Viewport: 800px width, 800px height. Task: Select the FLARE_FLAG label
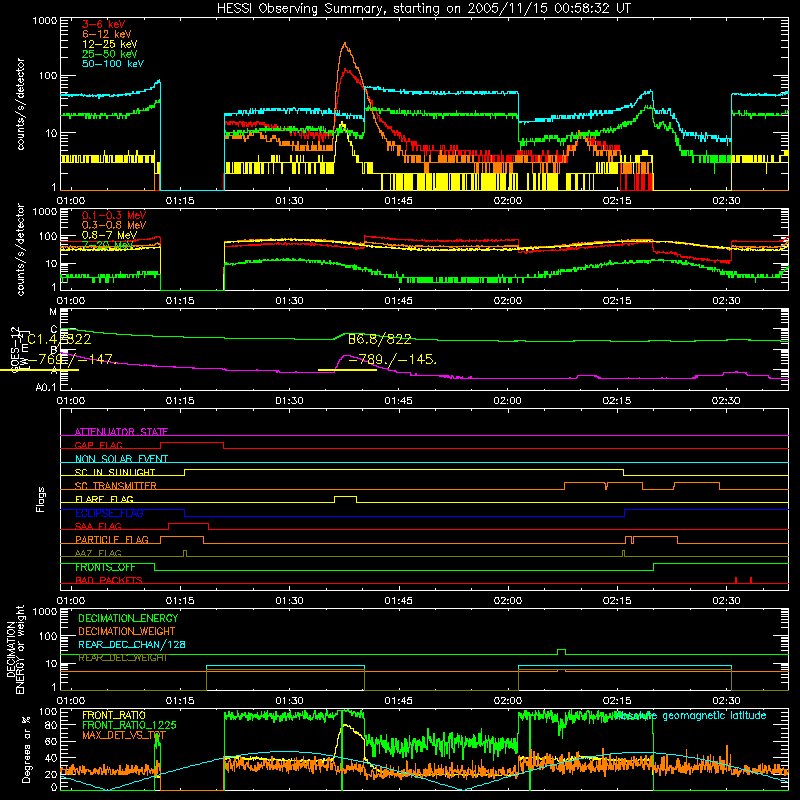click(104, 499)
